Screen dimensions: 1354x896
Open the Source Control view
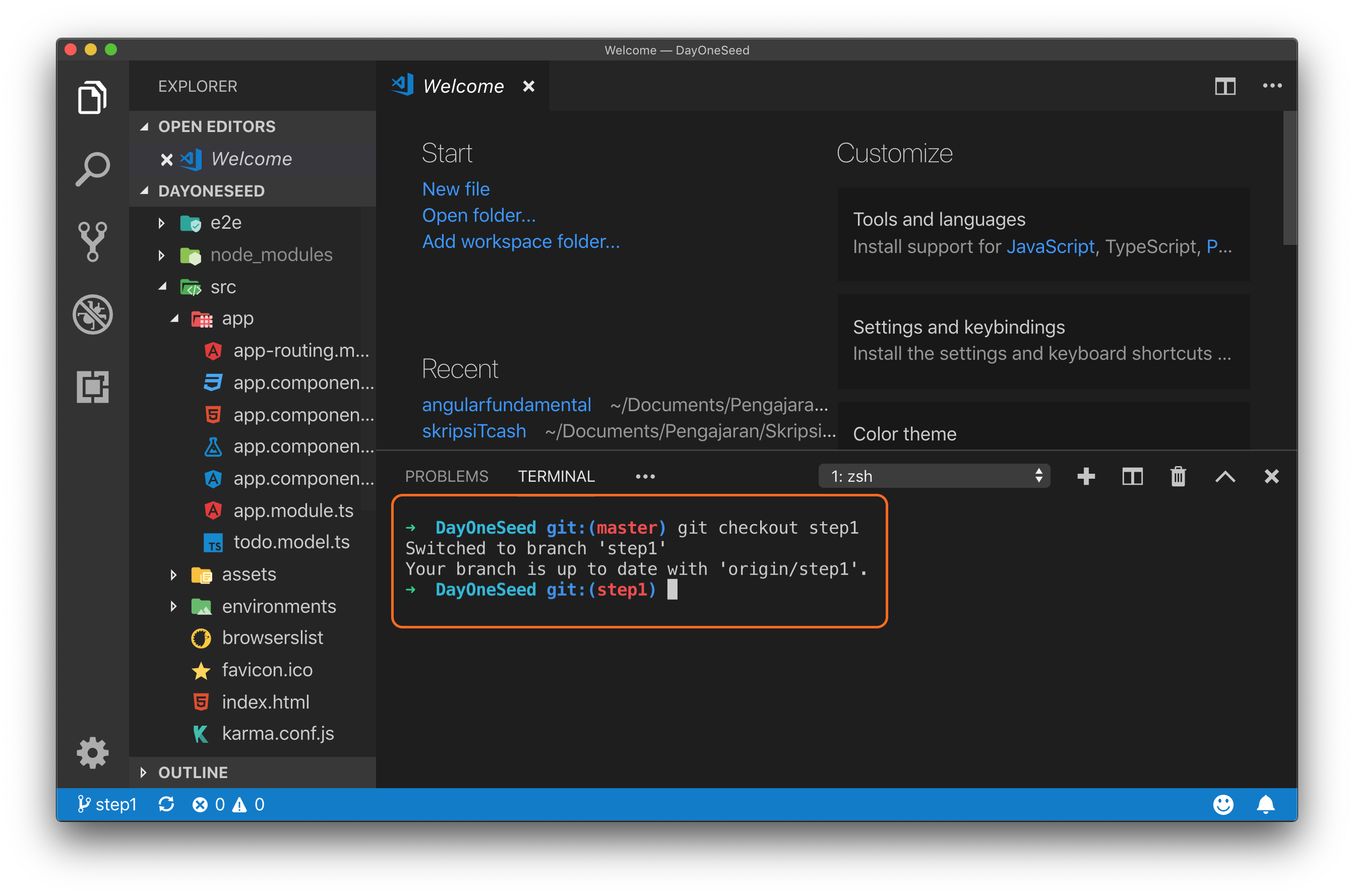(92, 242)
